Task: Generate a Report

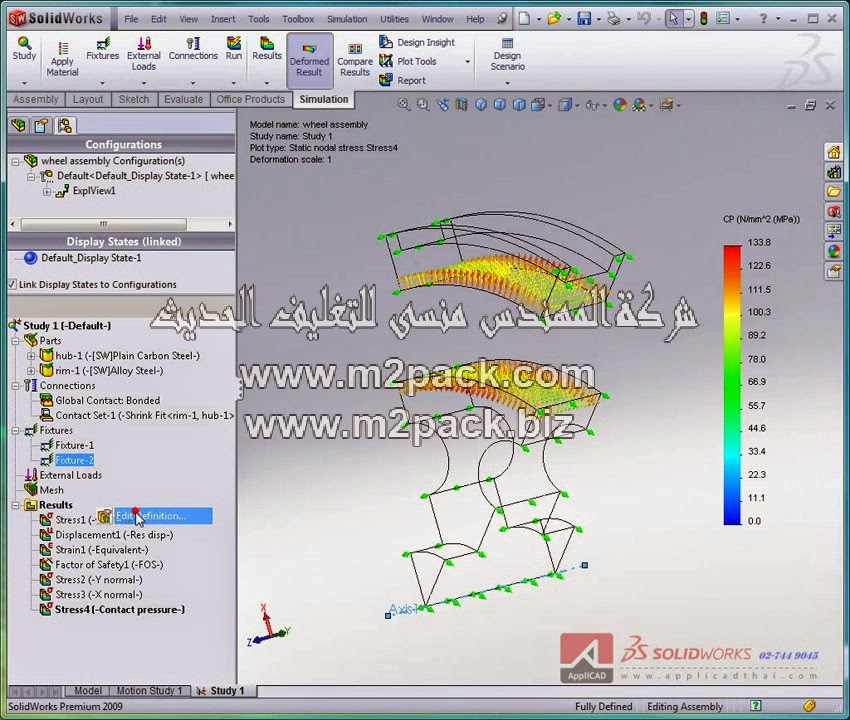Action: [402, 80]
